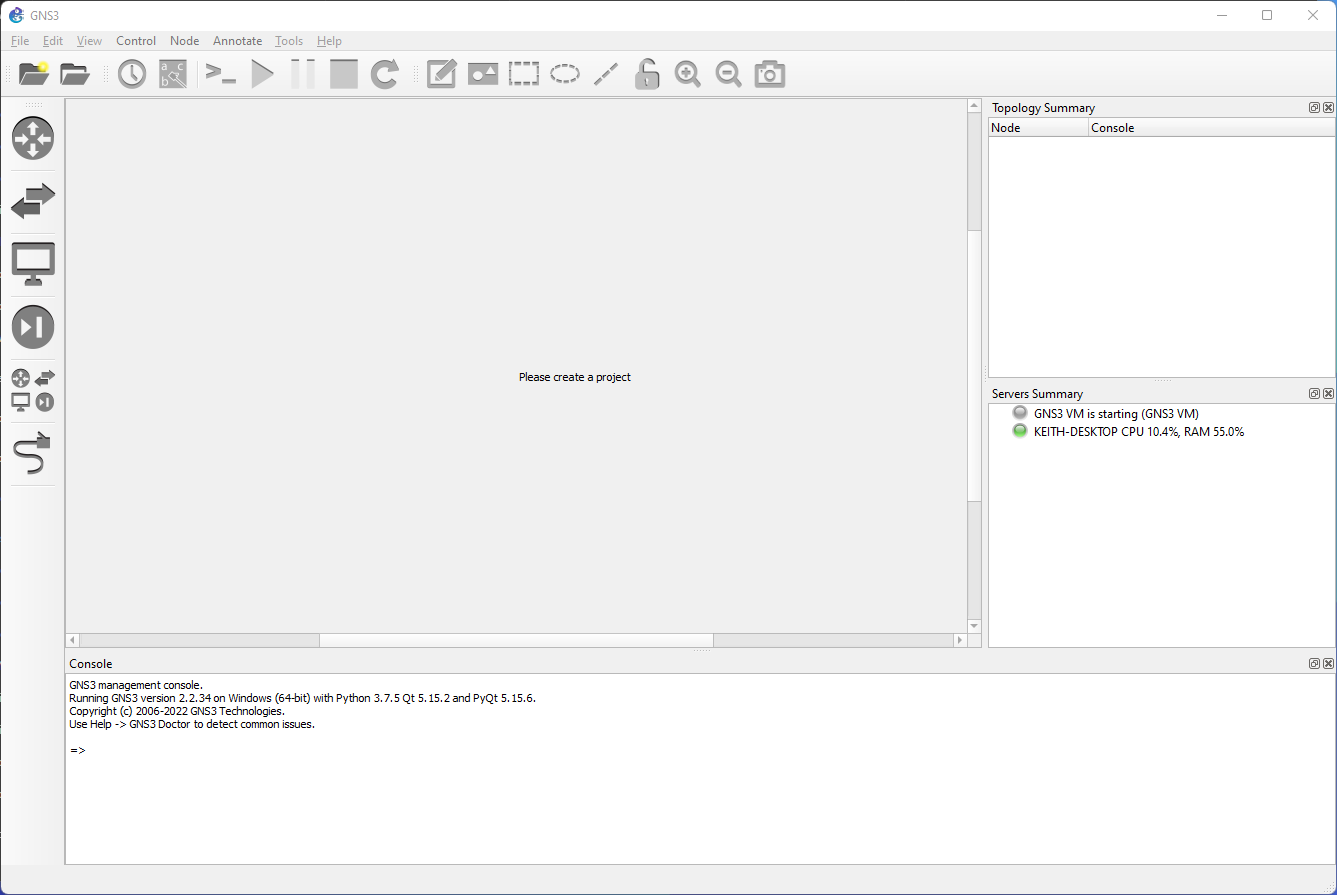Screen dimensions: 1337x895
Task: Start or resume all nodes
Action: [263, 73]
